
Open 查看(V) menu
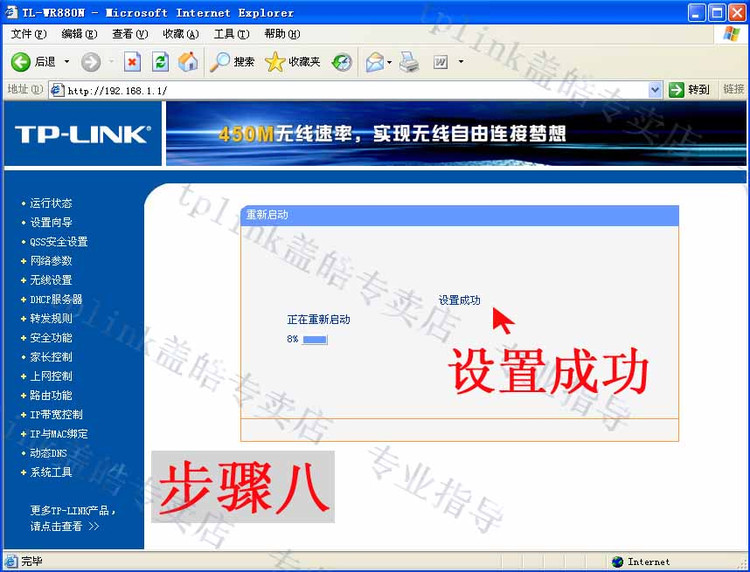coord(130,34)
